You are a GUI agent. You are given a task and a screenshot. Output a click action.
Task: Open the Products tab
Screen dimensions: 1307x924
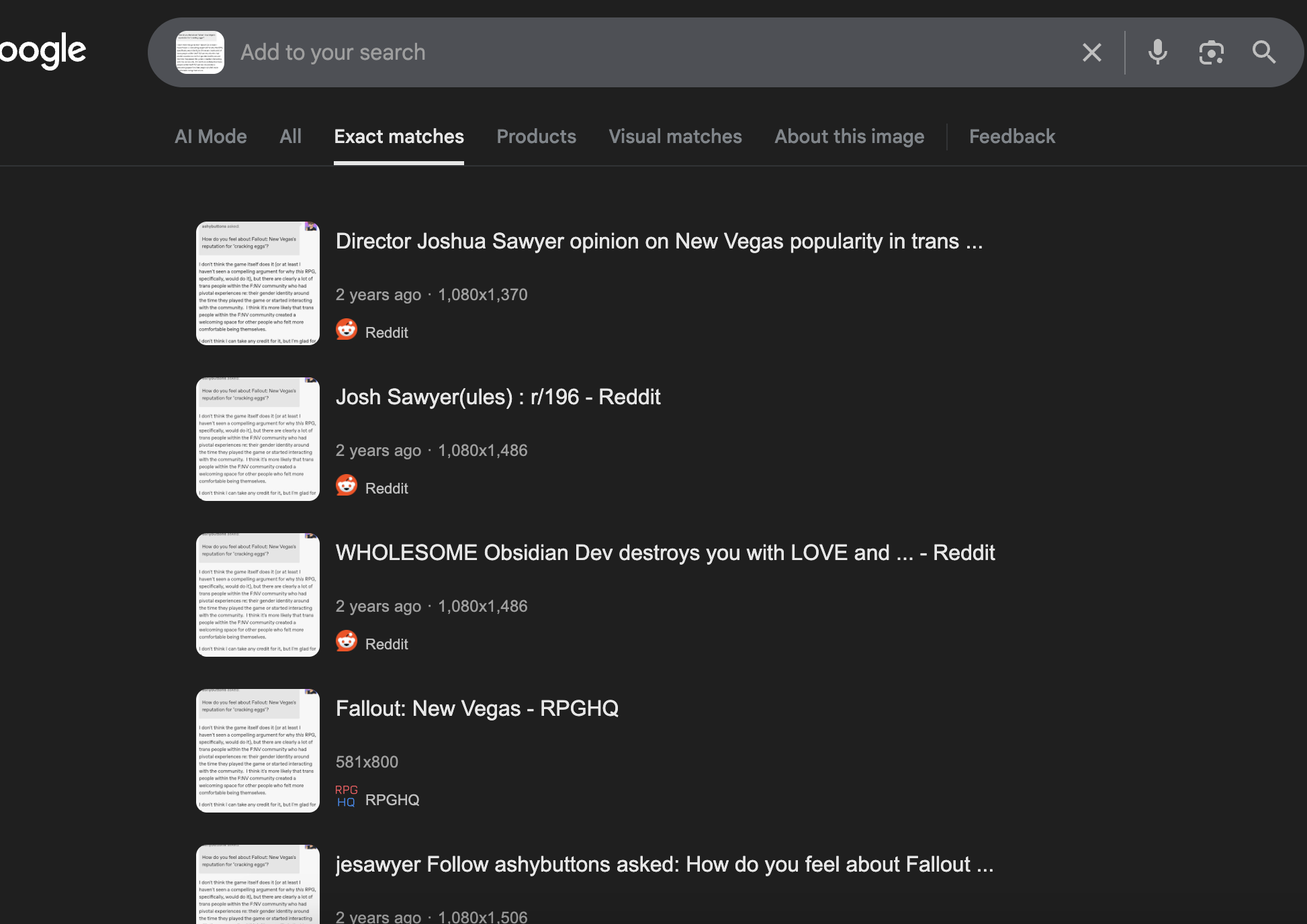pos(536,136)
